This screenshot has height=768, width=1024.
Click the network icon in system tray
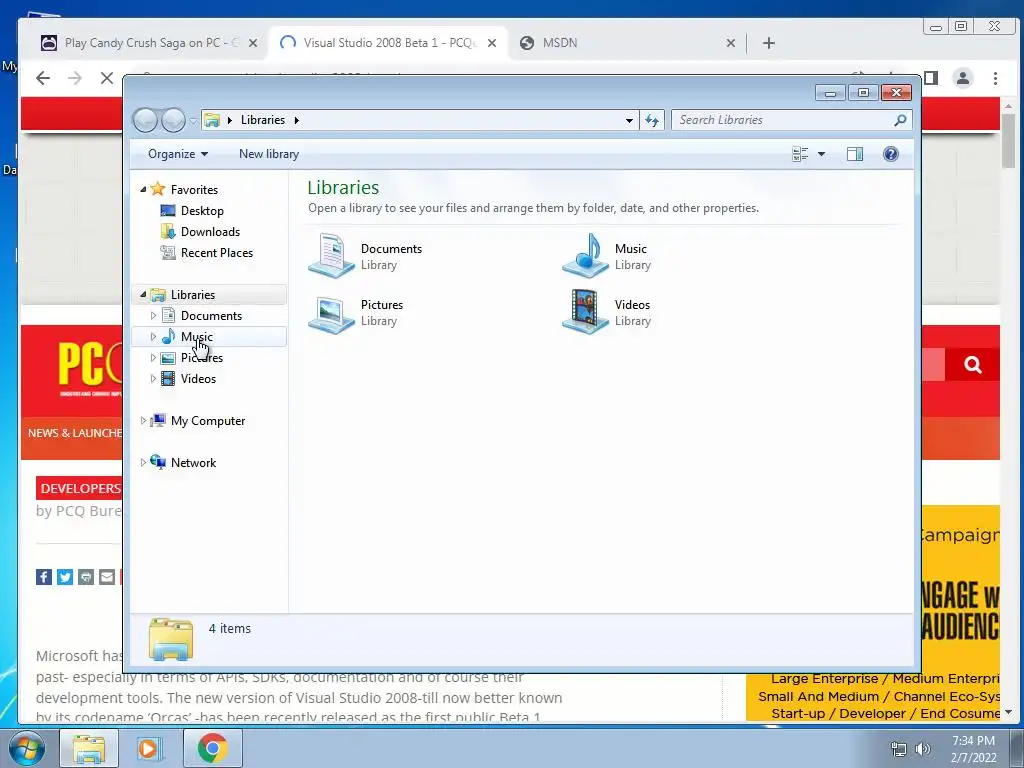tap(899, 749)
